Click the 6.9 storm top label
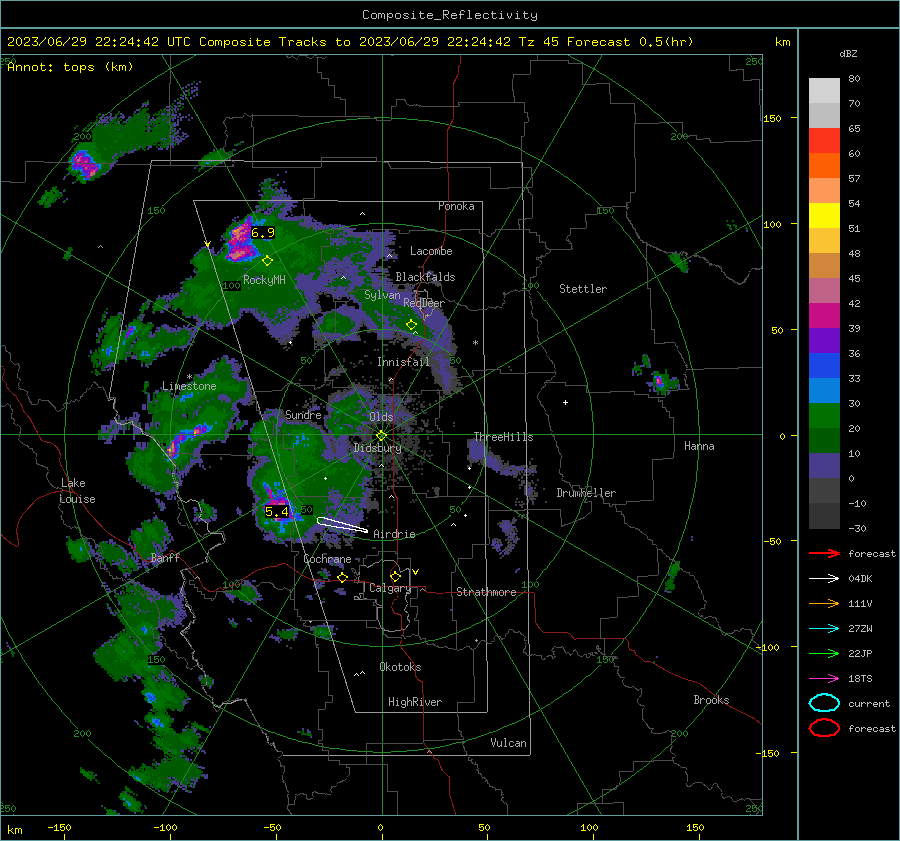Viewport: 900px width, 841px height. (263, 232)
